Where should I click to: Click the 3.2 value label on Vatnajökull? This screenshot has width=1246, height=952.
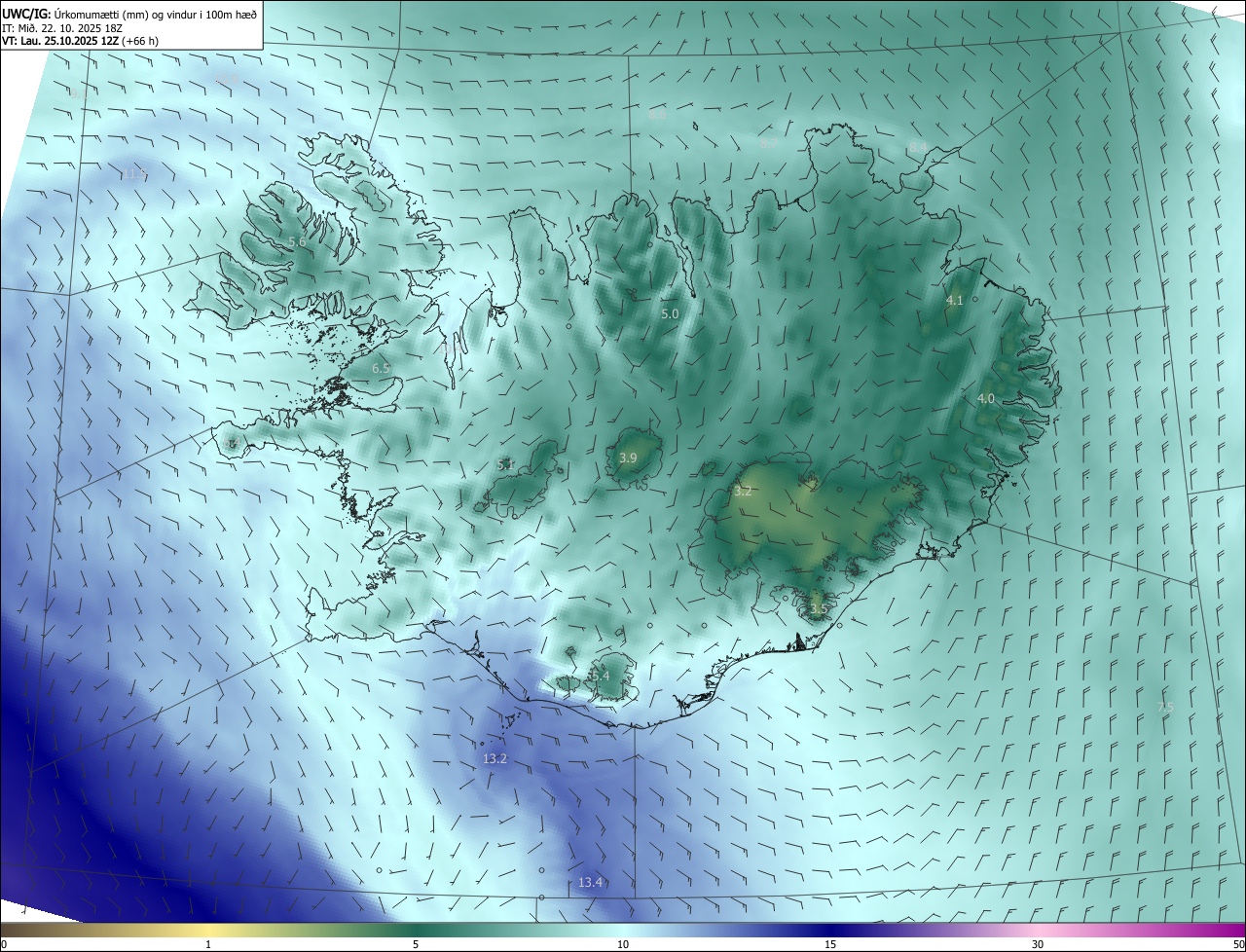pyautogui.click(x=743, y=492)
